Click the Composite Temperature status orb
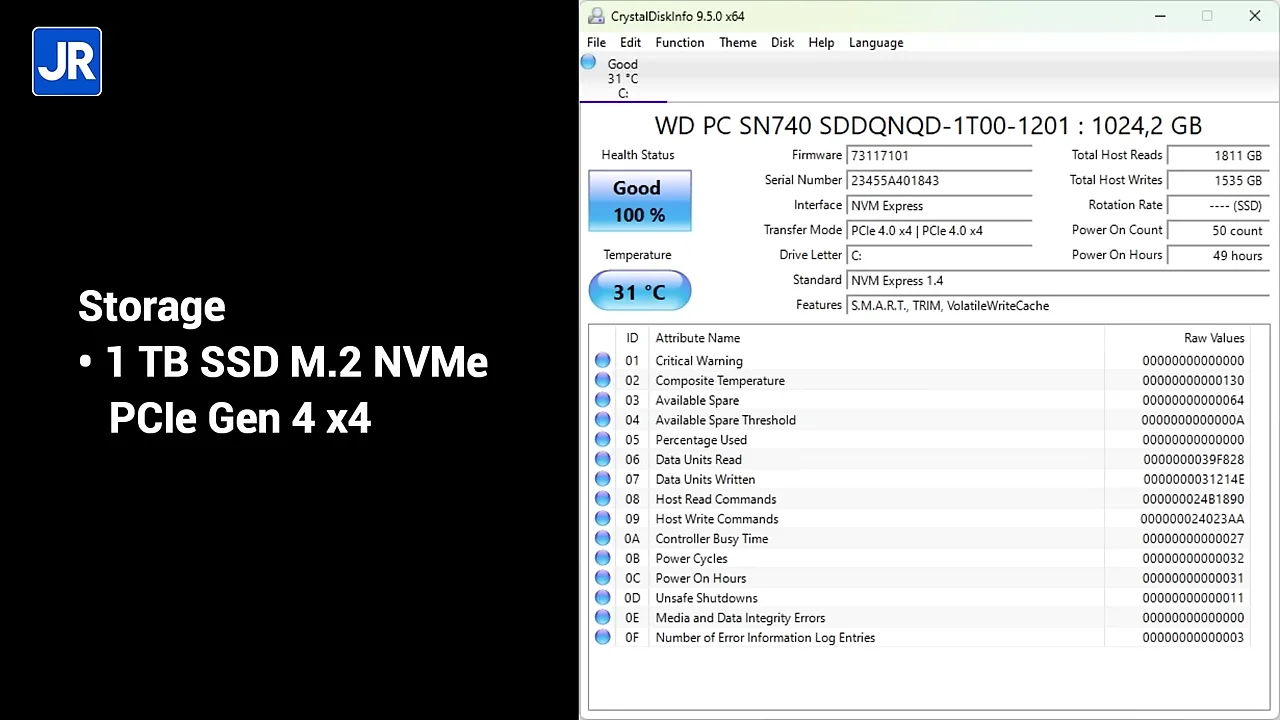This screenshot has width=1280, height=720. click(x=602, y=381)
